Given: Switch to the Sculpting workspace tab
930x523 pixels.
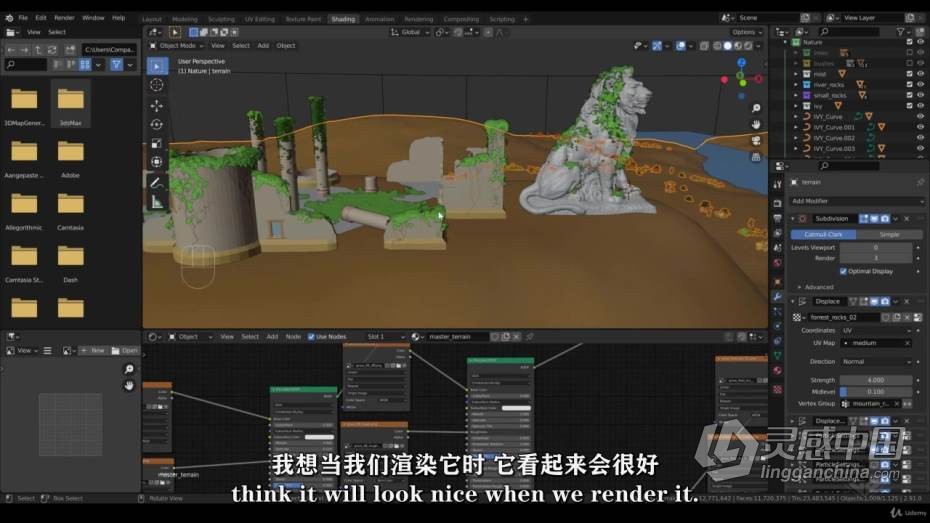Looking at the screenshot, I should tap(221, 20).
